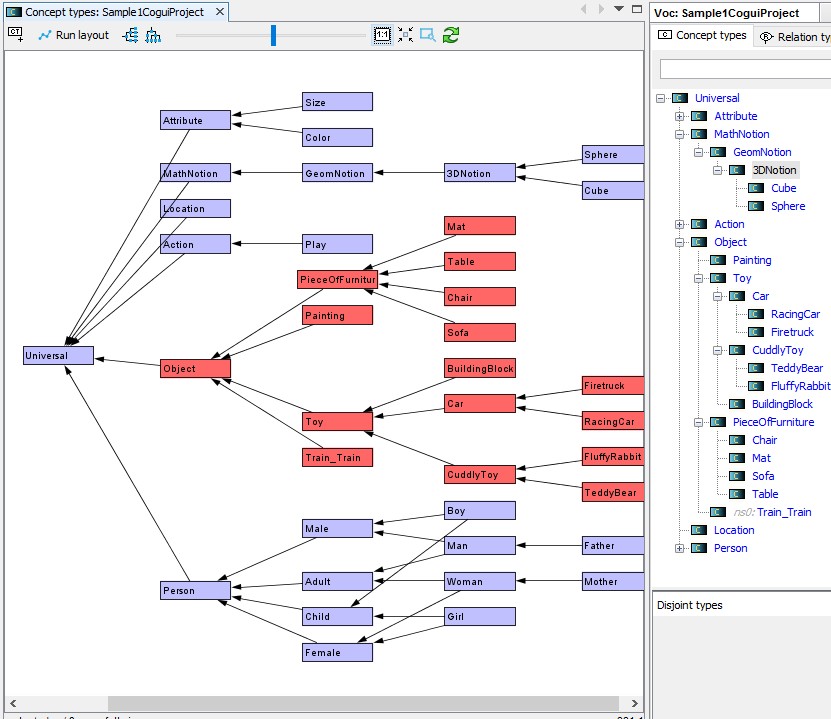This screenshot has height=719, width=831.
Task: Expand the Action tree node
Action: click(679, 224)
